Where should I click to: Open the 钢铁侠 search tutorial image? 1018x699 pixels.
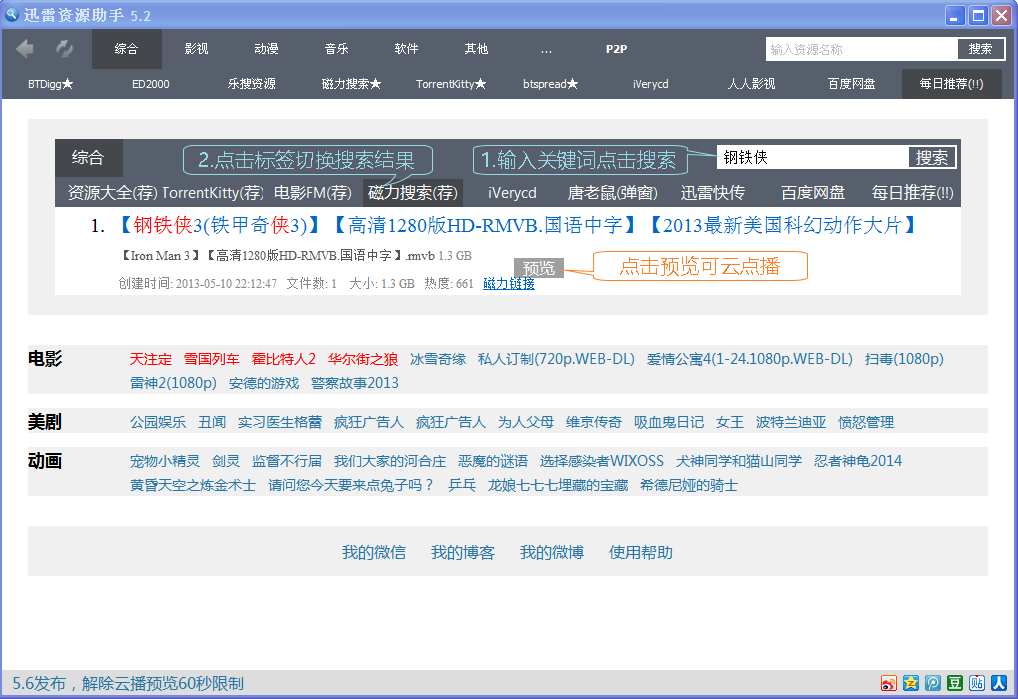point(508,217)
